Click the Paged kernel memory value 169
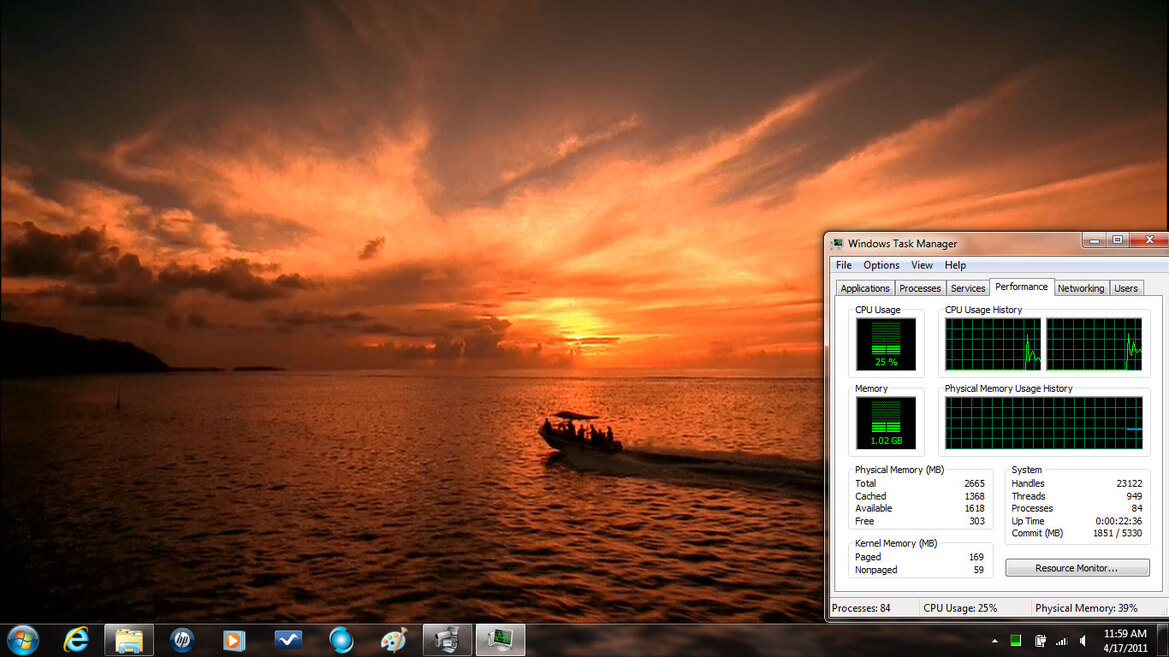1169x657 pixels. coord(976,556)
